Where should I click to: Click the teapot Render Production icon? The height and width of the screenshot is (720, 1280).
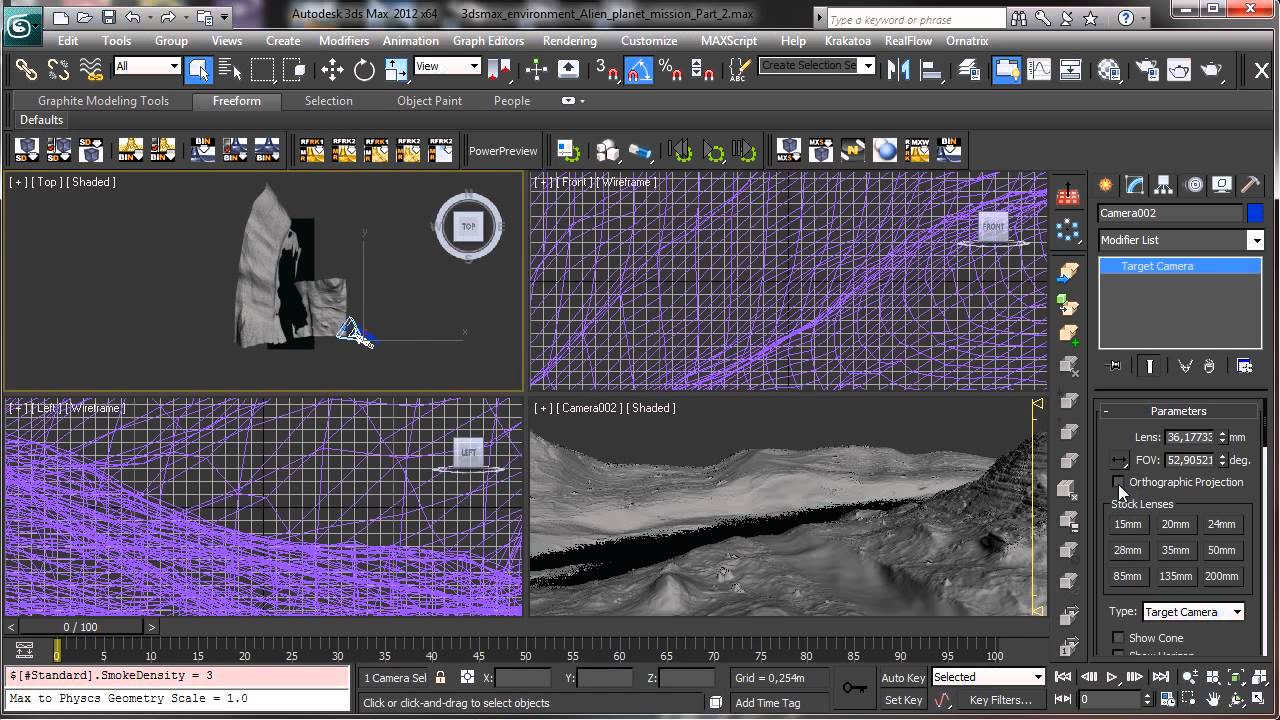coord(1212,69)
